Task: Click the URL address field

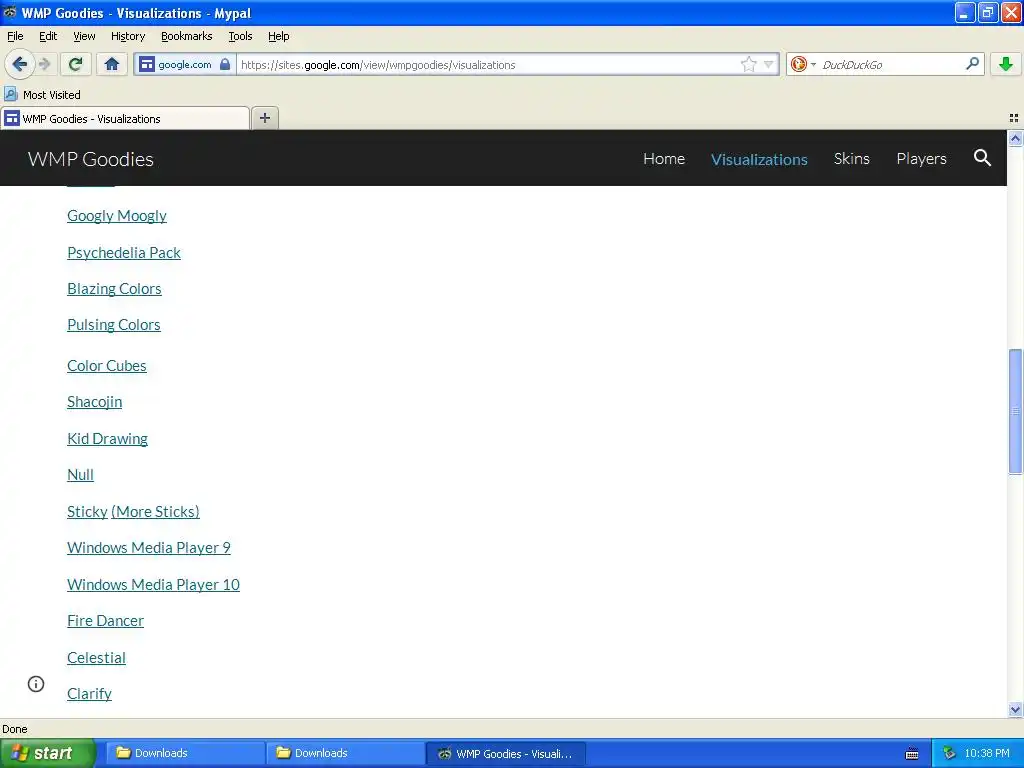Action: click(x=488, y=64)
